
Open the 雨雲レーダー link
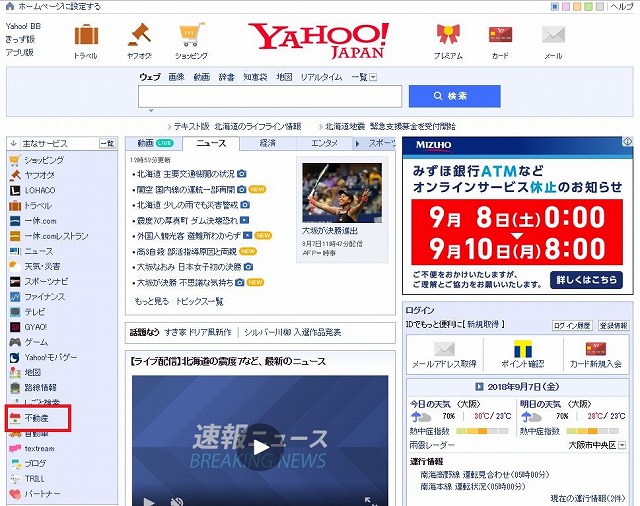(432, 445)
